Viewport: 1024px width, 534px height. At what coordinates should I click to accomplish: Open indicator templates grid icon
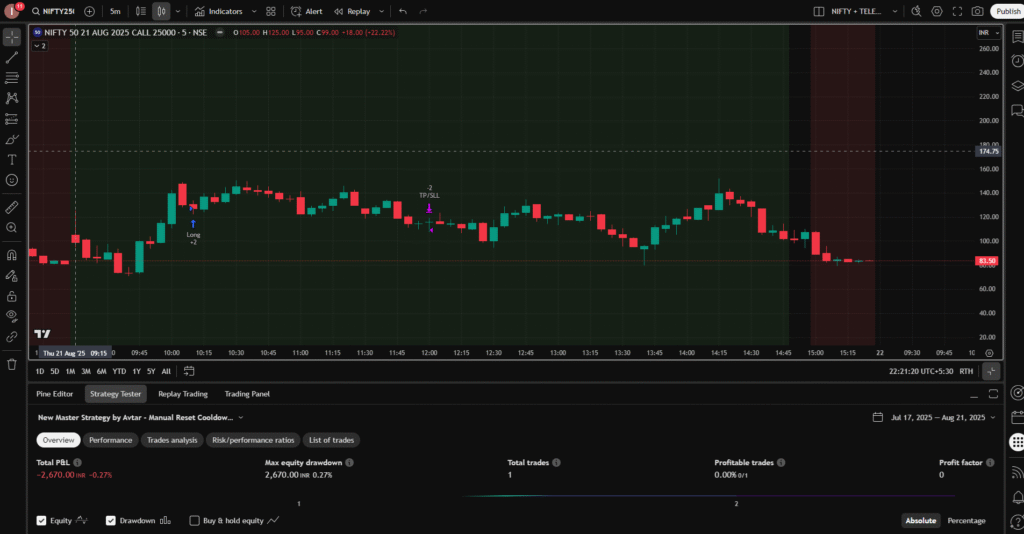(x=271, y=11)
